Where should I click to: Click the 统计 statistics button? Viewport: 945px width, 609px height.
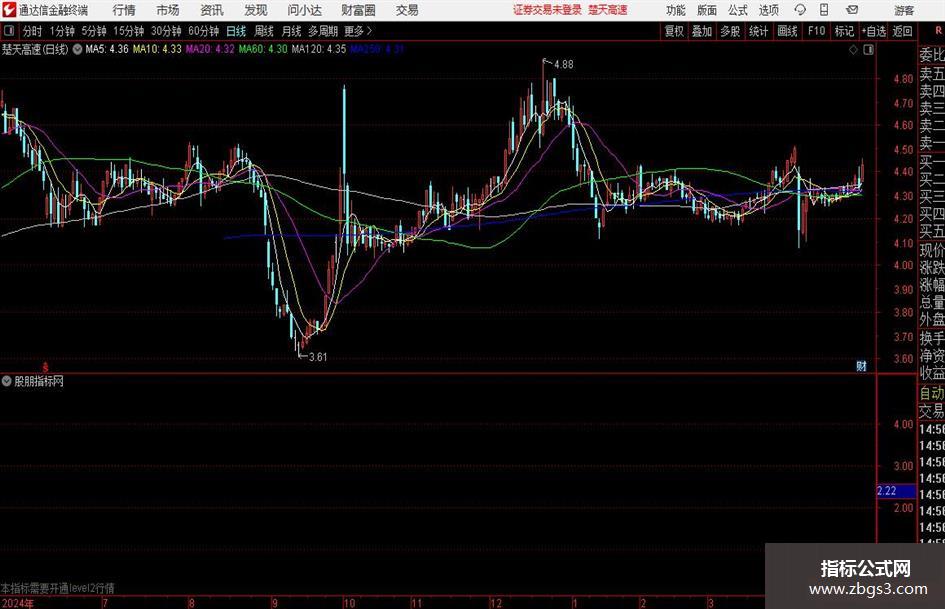click(x=758, y=31)
